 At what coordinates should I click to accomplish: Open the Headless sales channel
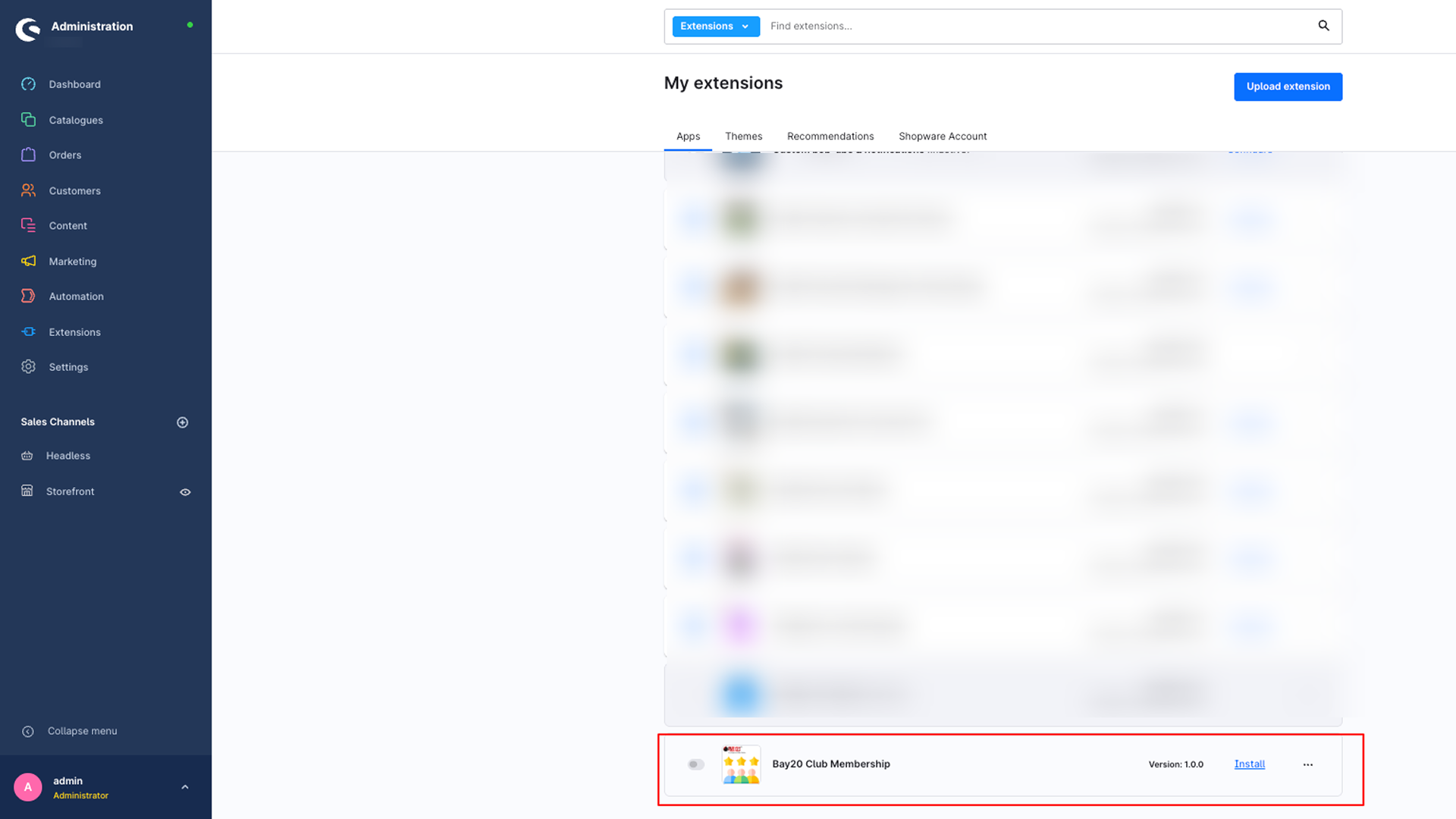point(67,456)
